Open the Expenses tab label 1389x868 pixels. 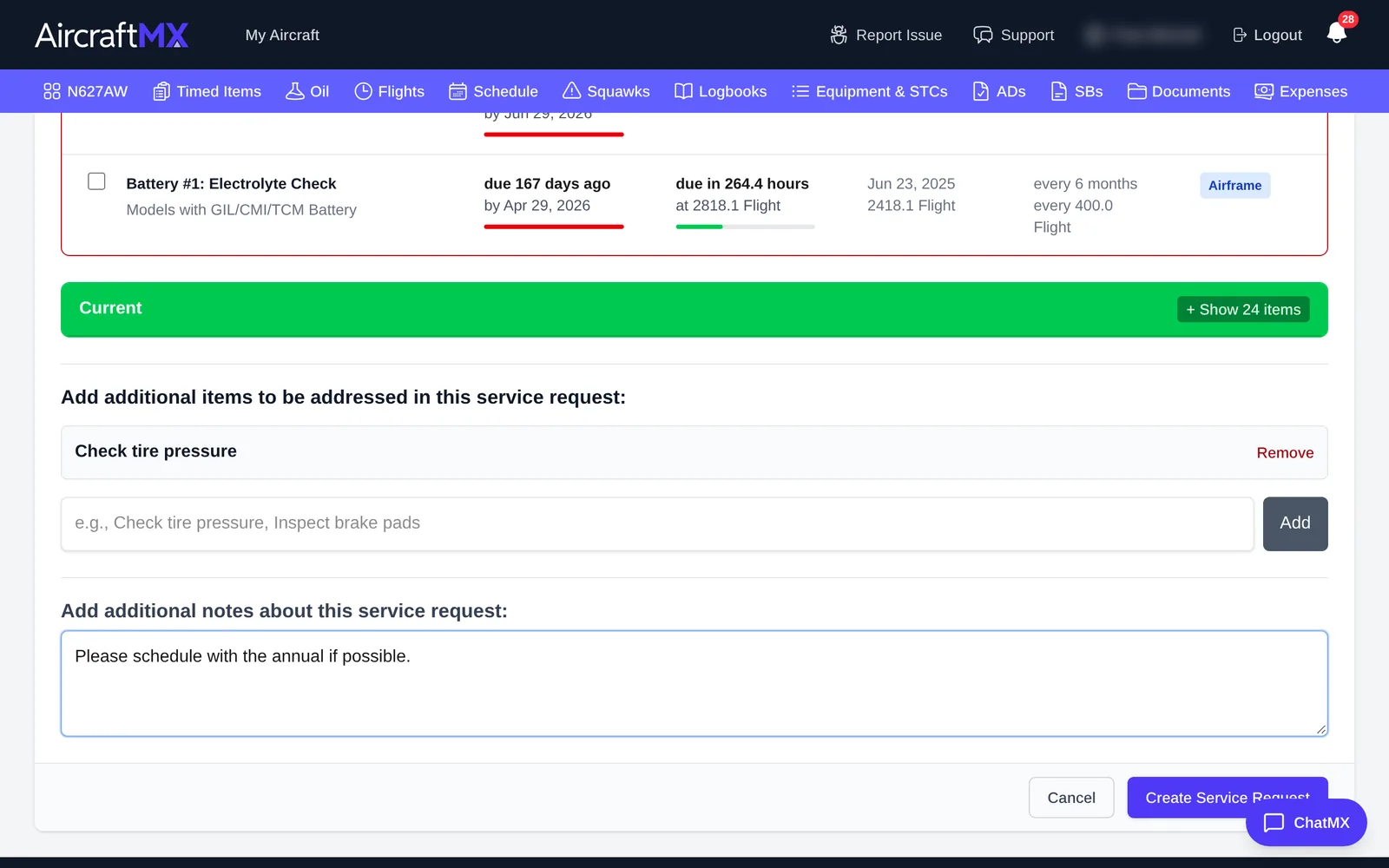pos(1313,91)
